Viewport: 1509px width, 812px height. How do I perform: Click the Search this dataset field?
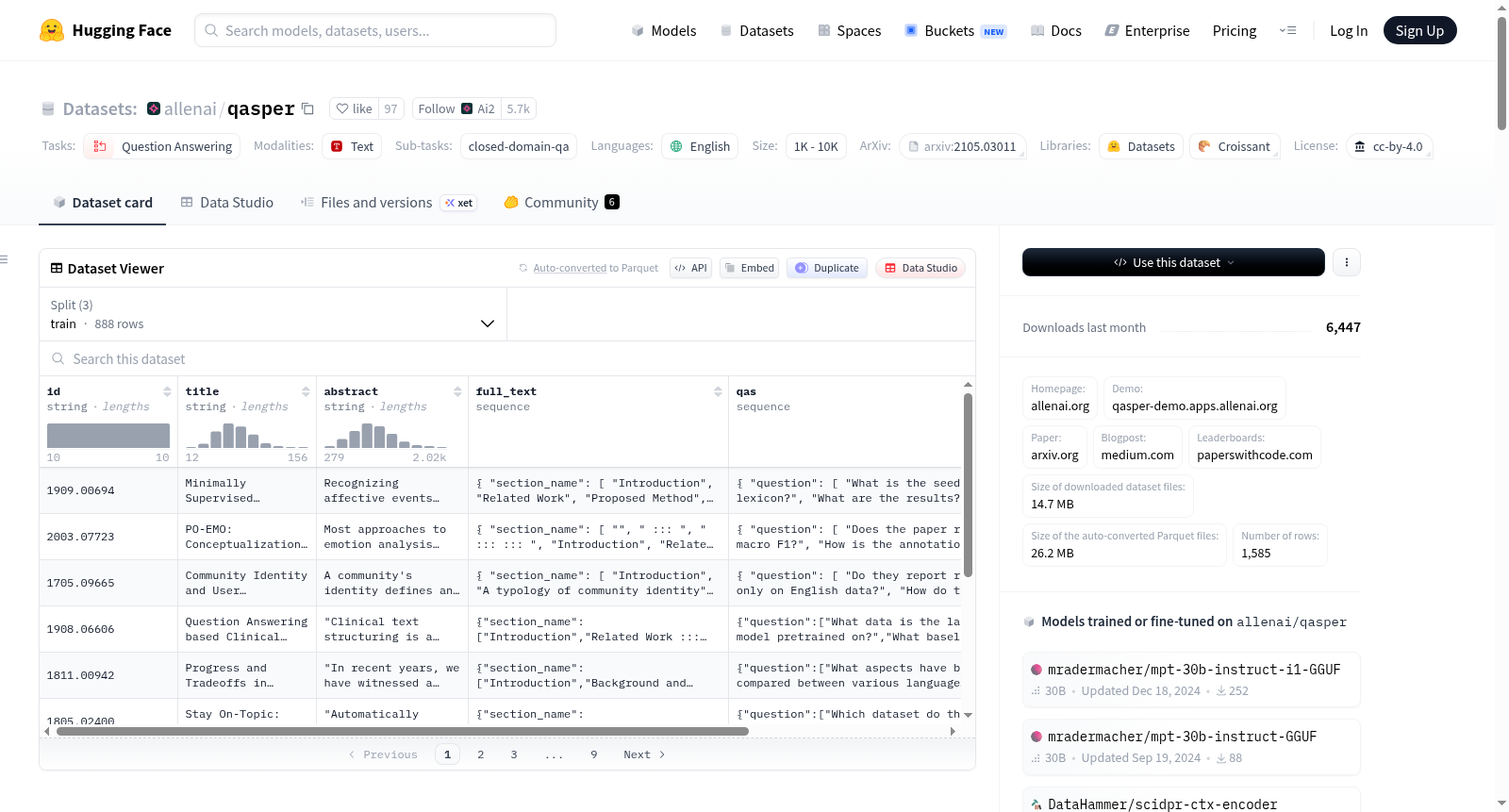507,358
